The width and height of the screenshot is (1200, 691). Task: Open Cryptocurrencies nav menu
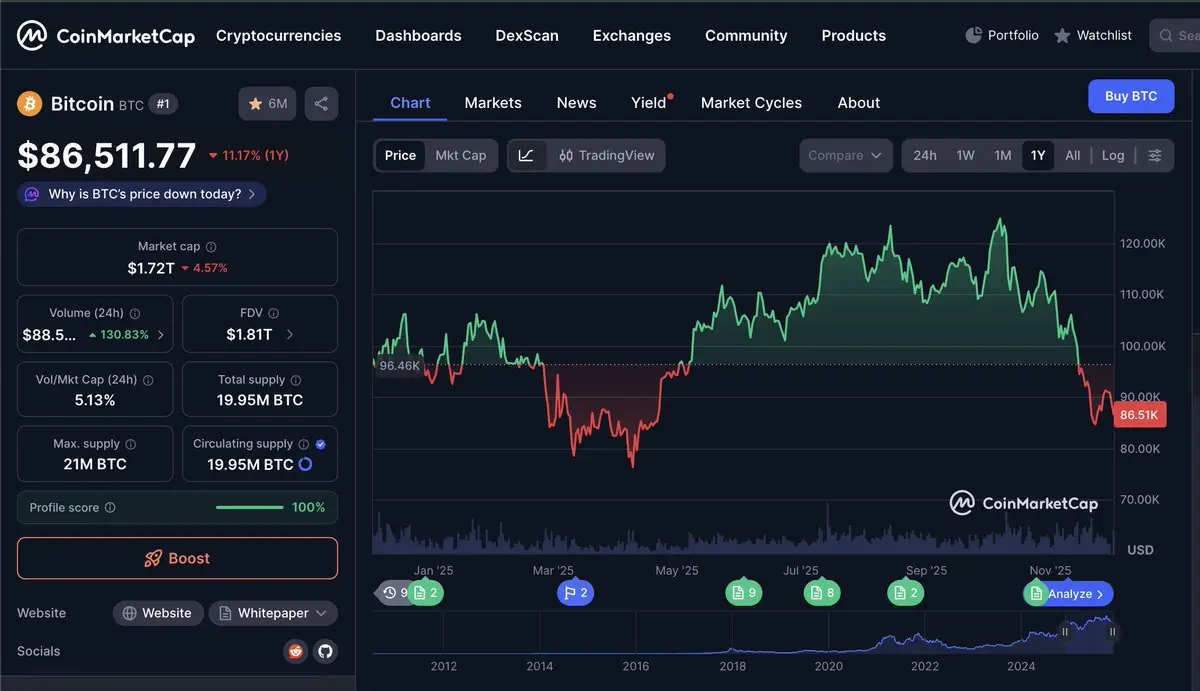[x=279, y=36]
